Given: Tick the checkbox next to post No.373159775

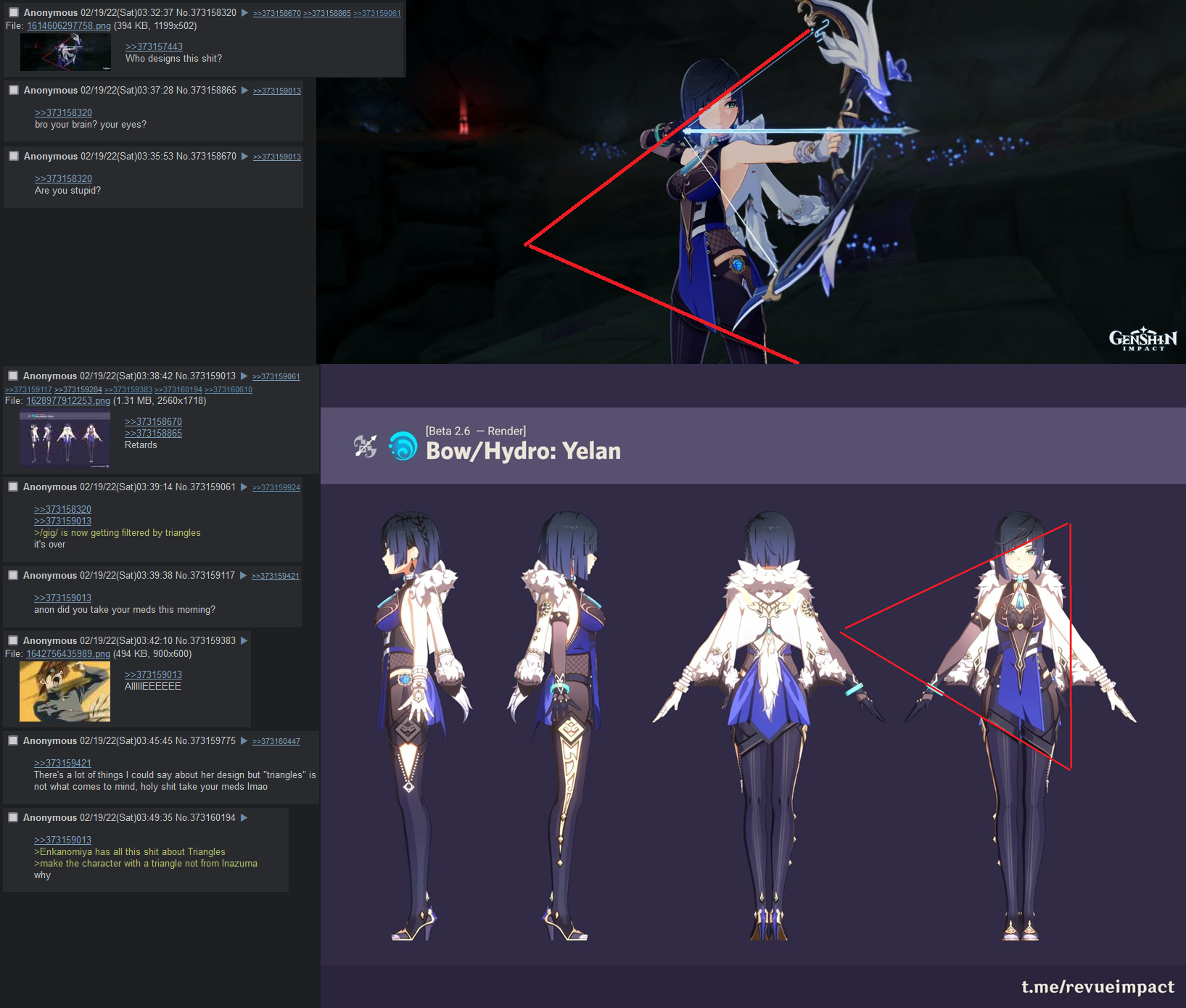Looking at the screenshot, I should coord(13,740).
